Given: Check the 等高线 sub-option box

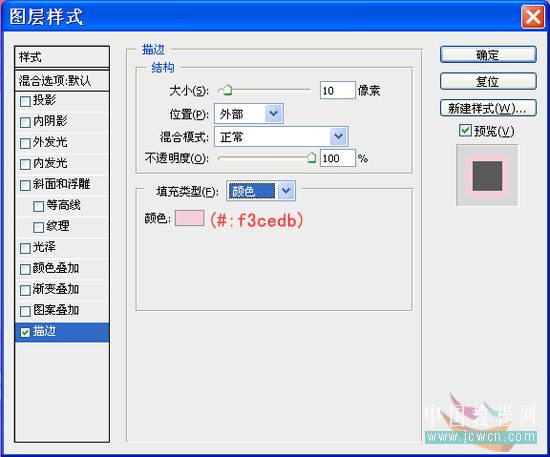Looking at the screenshot, I should click(38, 206).
